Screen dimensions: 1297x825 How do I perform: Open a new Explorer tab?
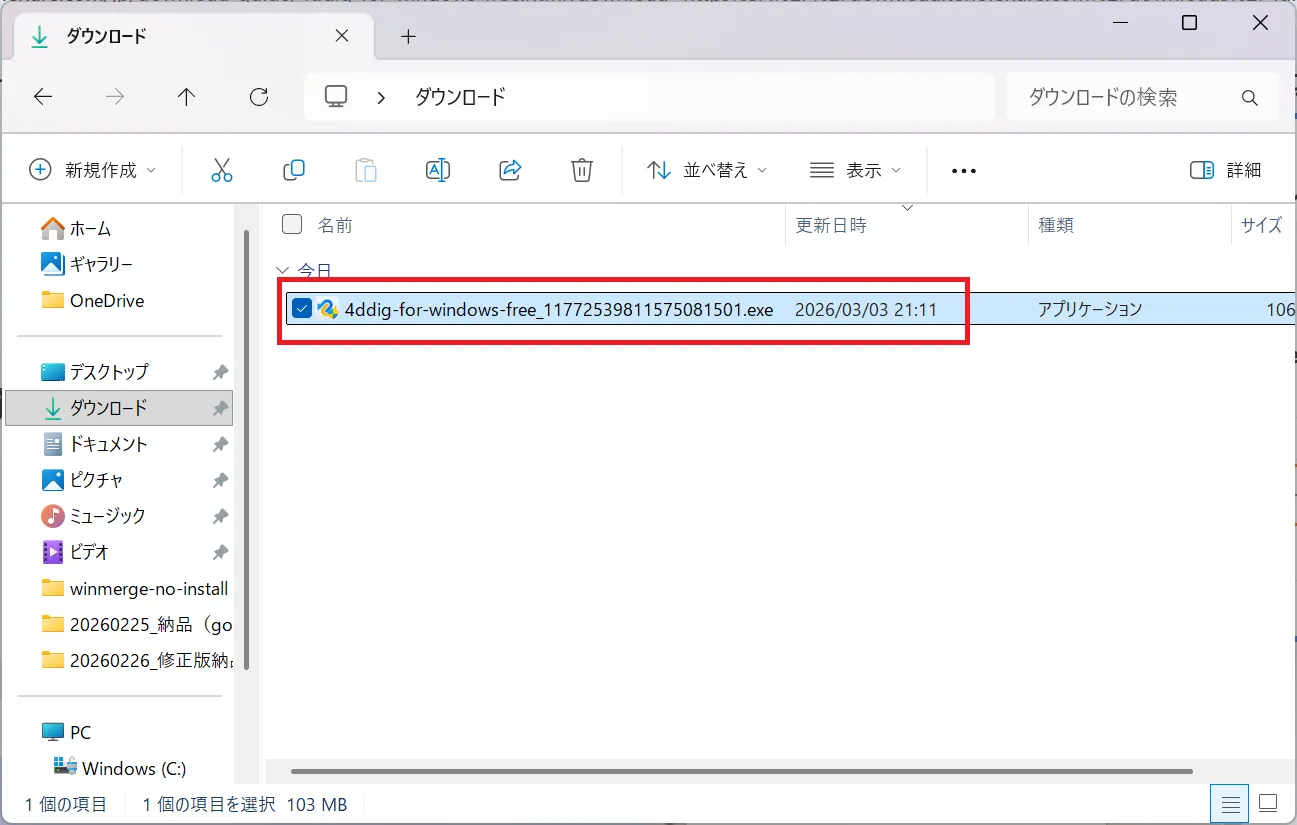[x=407, y=36]
